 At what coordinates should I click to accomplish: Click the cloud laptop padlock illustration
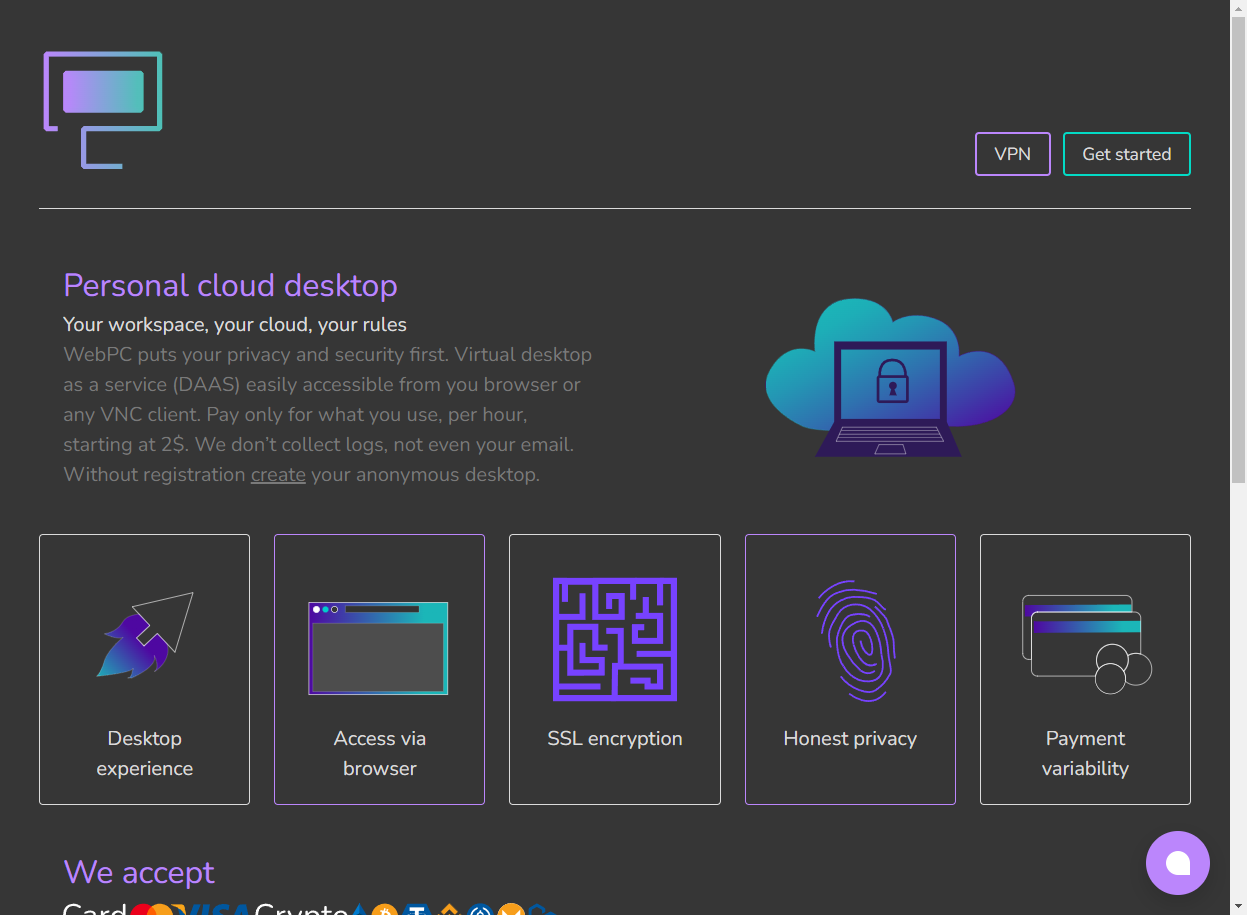pos(890,378)
